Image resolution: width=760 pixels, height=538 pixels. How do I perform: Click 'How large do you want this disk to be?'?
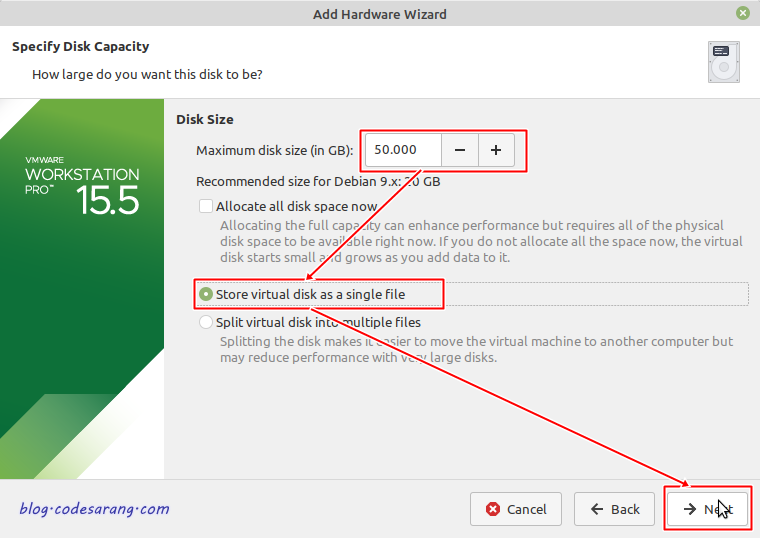coord(147,75)
